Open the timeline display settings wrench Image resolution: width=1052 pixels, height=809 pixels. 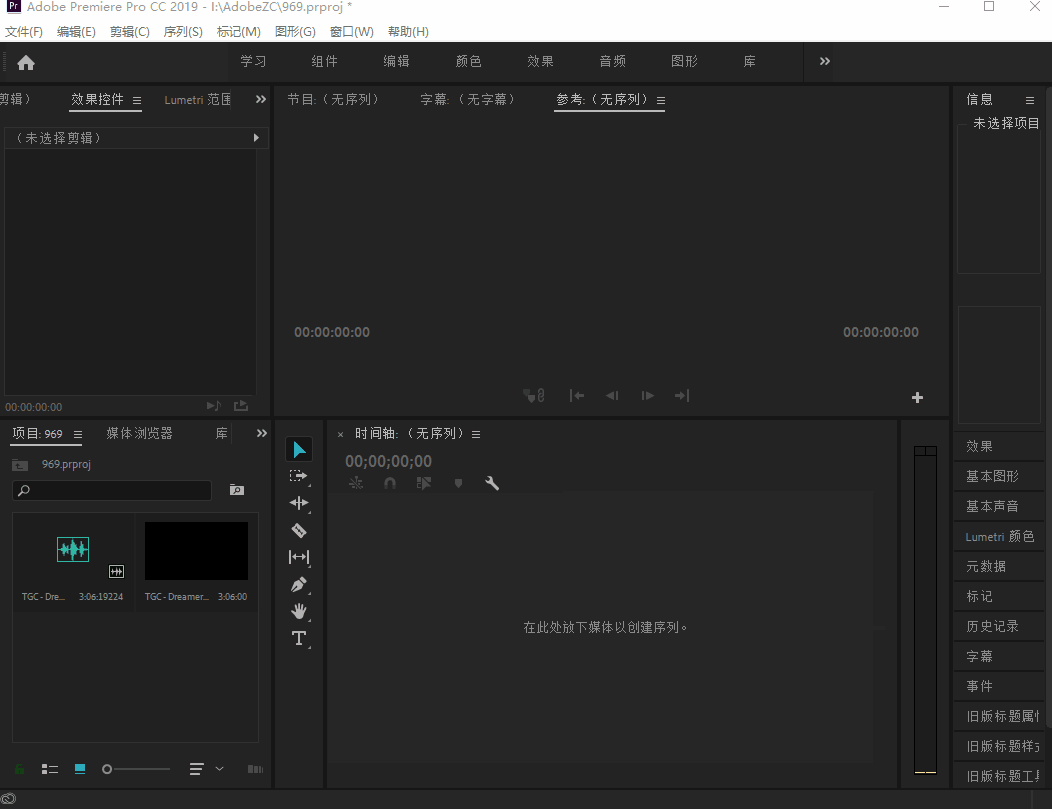coord(492,483)
